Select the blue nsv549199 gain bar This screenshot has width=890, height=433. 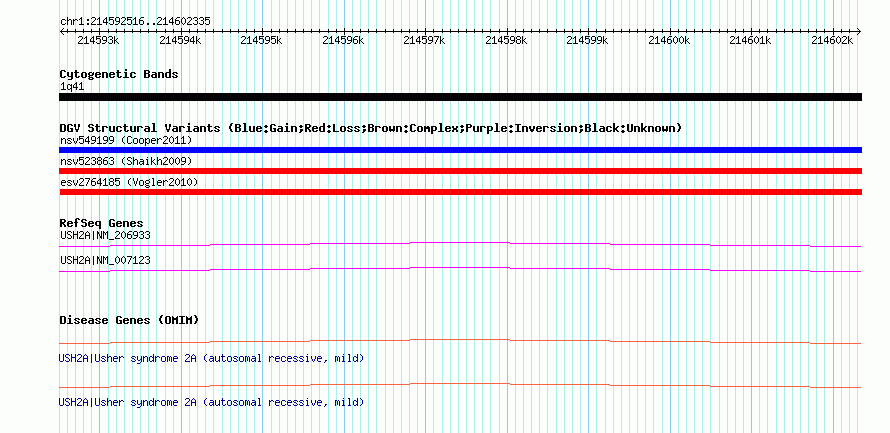point(460,150)
